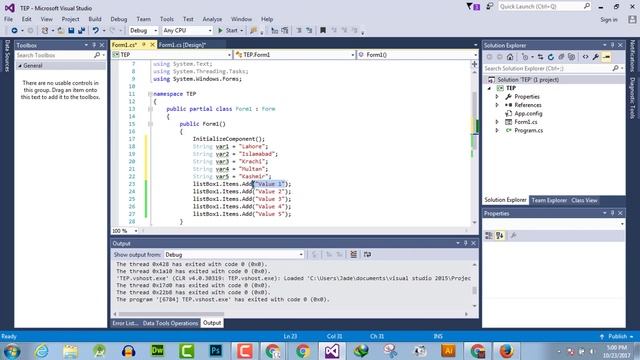Click the Output vertical scrollbar thumb

[x=474, y=291]
